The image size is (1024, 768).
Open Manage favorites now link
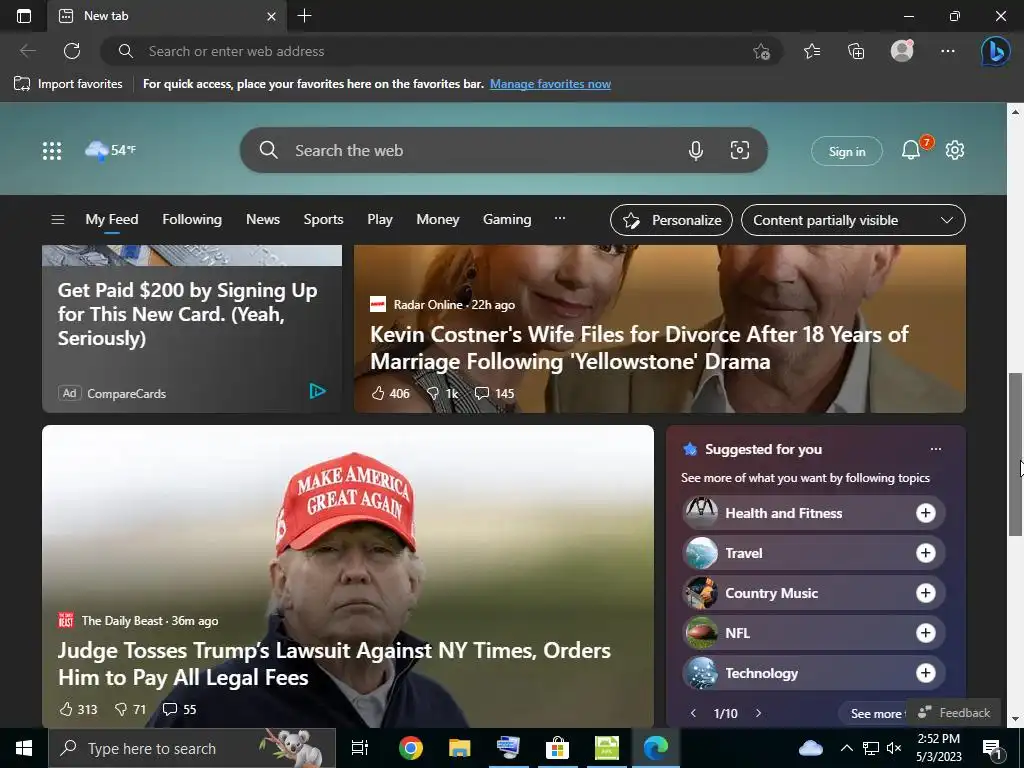pyautogui.click(x=550, y=84)
